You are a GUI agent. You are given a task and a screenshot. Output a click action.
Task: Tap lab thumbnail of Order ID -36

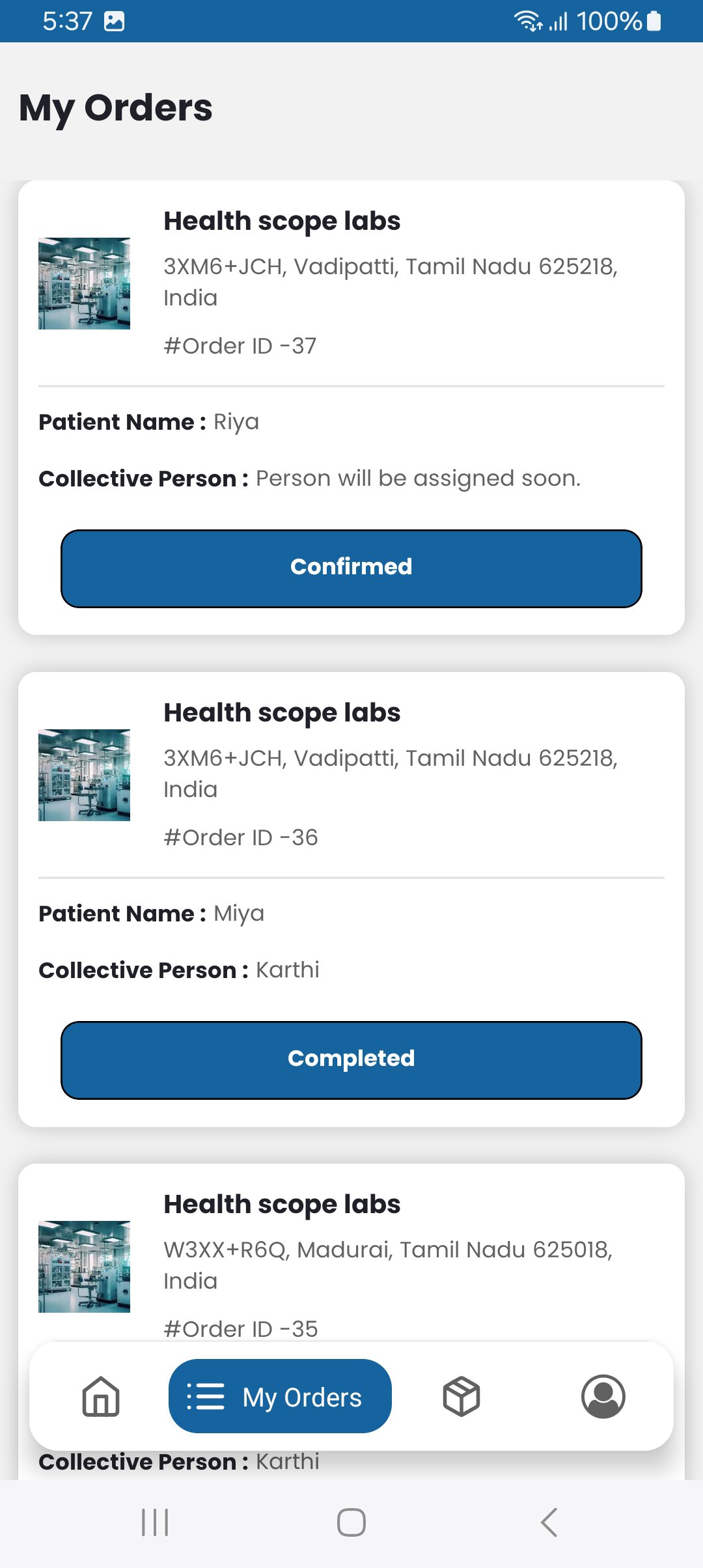85,775
